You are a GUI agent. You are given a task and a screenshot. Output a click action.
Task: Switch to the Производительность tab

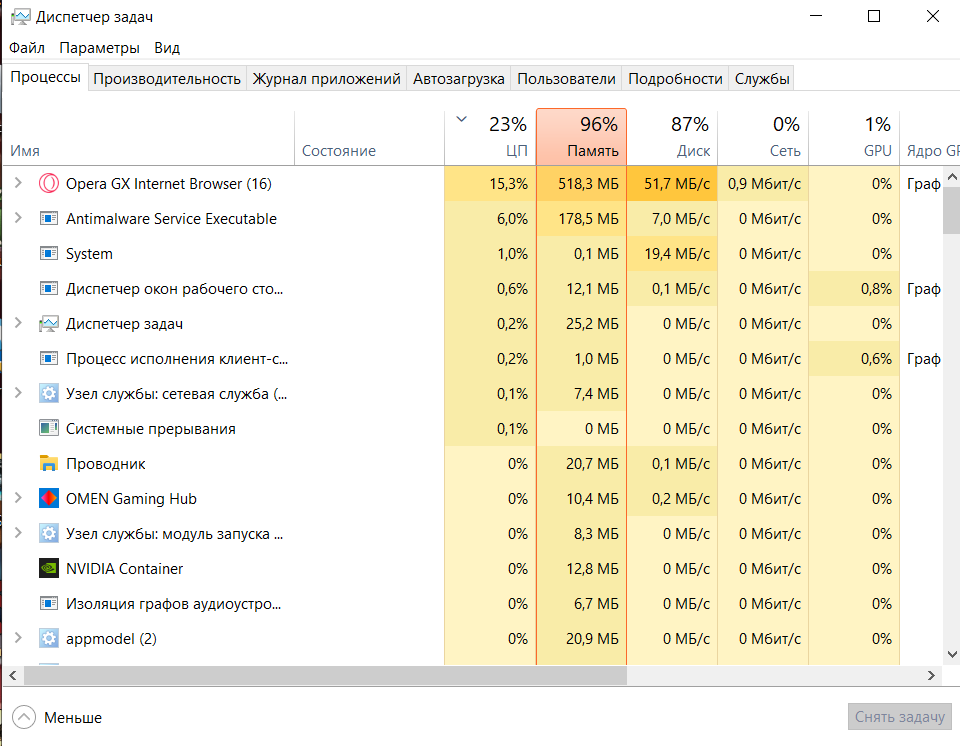(x=167, y=79)
